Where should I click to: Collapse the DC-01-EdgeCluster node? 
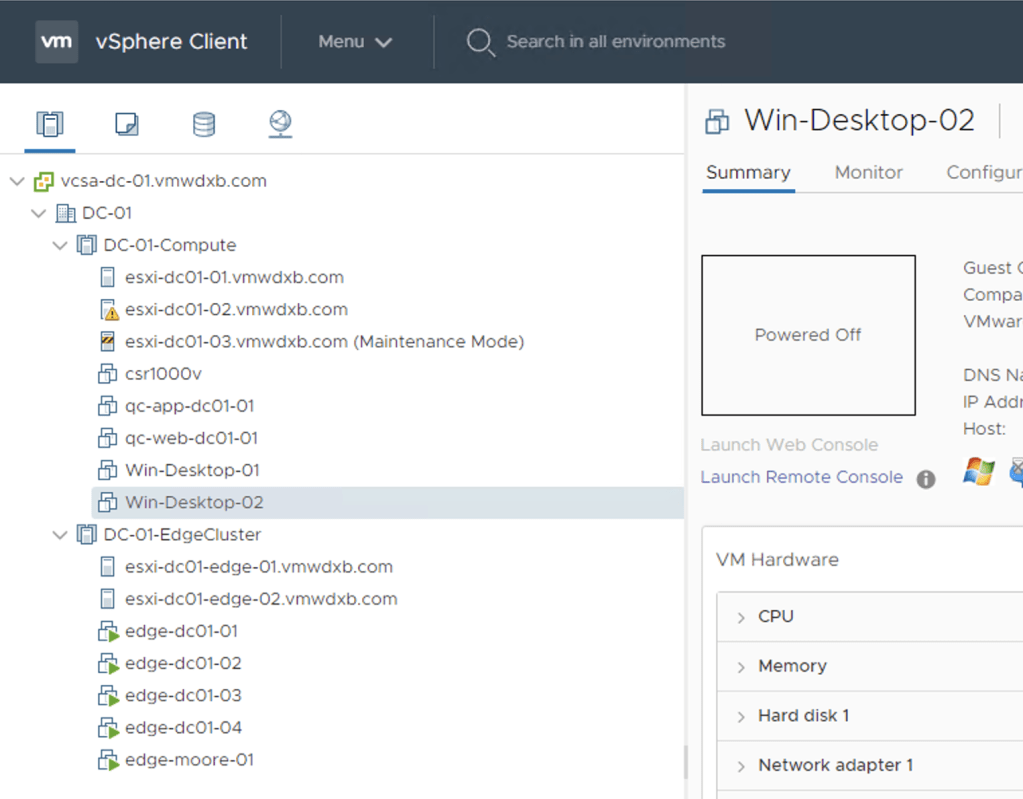61,535
